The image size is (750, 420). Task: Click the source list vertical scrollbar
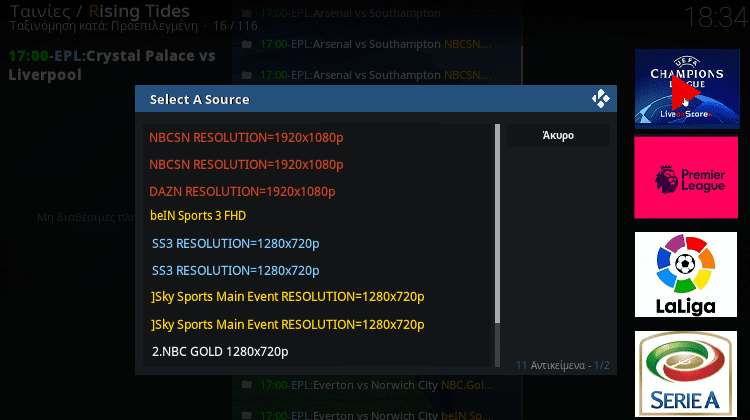[497, 225]
